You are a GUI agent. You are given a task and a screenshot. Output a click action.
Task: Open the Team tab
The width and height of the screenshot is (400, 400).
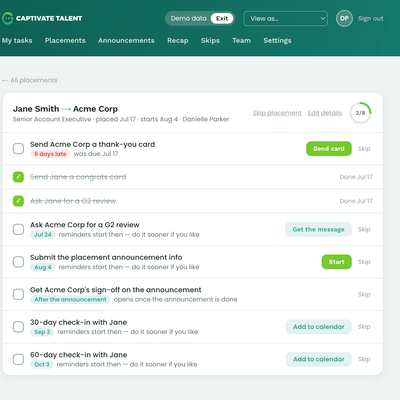tap(242, 40)
